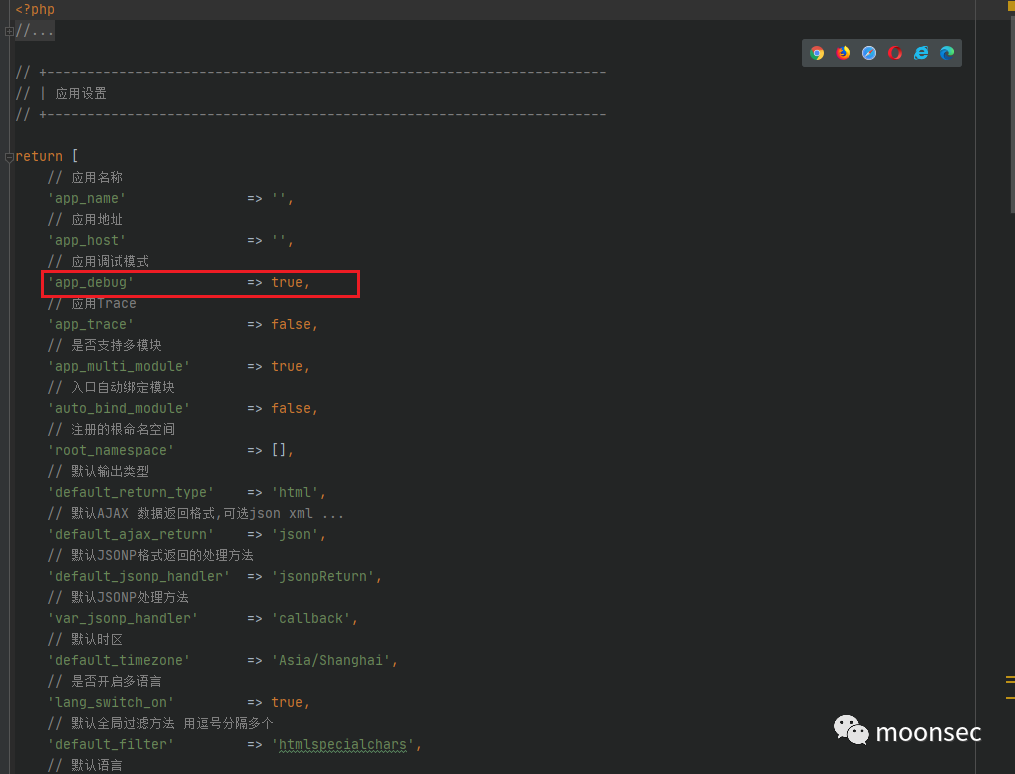This screenshot has width=1015, height=774.
Task: Click the 'var_jsonp_handler' key
Action: click(122, 619)
